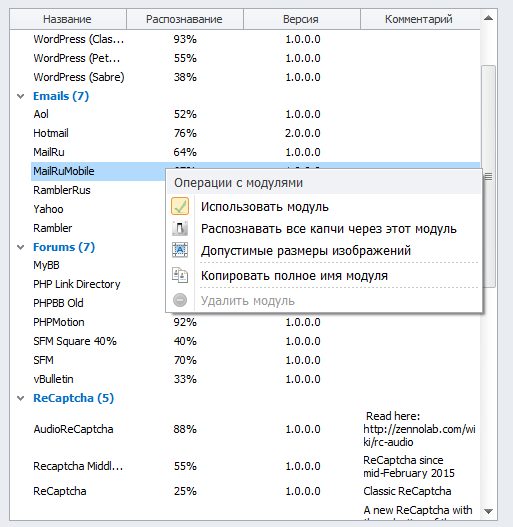The image size is (513, 527).
Task: Click the AudioReCaptcha 88% recognition value
Action: 185,429
